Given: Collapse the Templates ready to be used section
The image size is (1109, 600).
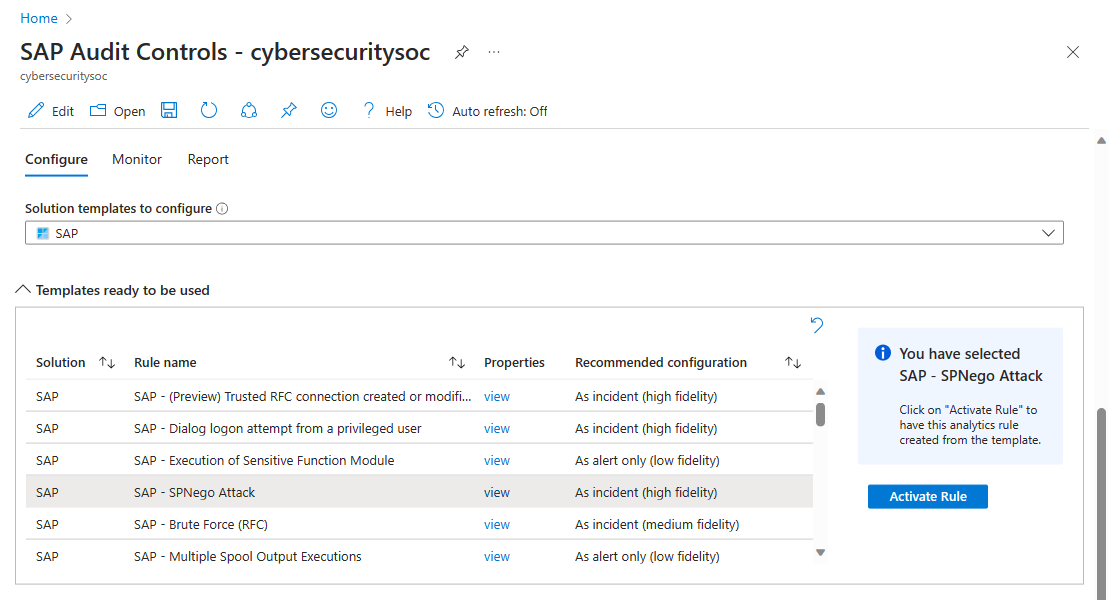Looking at the screenshot, I should click(23, 289).
